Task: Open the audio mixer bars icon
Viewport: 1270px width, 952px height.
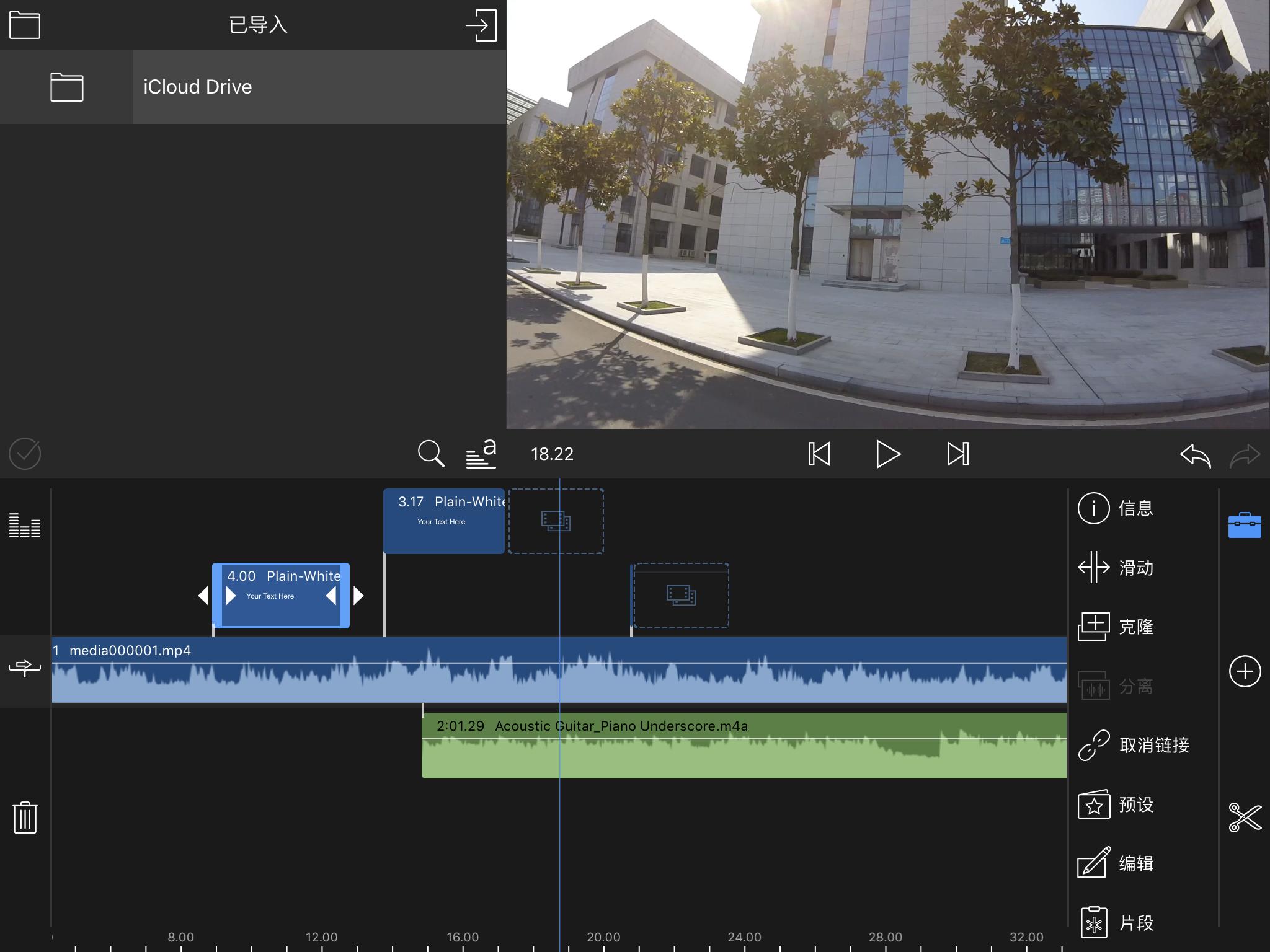Action: (25, 526)
